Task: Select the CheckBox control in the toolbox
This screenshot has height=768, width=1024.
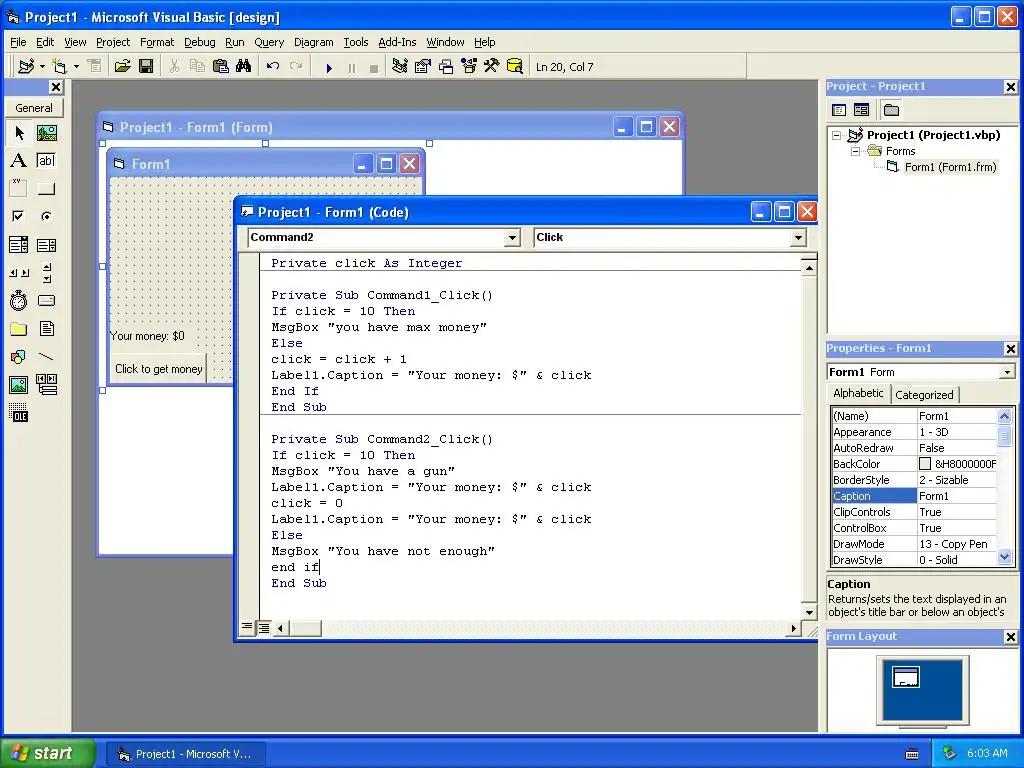Action: coord(19,216)
